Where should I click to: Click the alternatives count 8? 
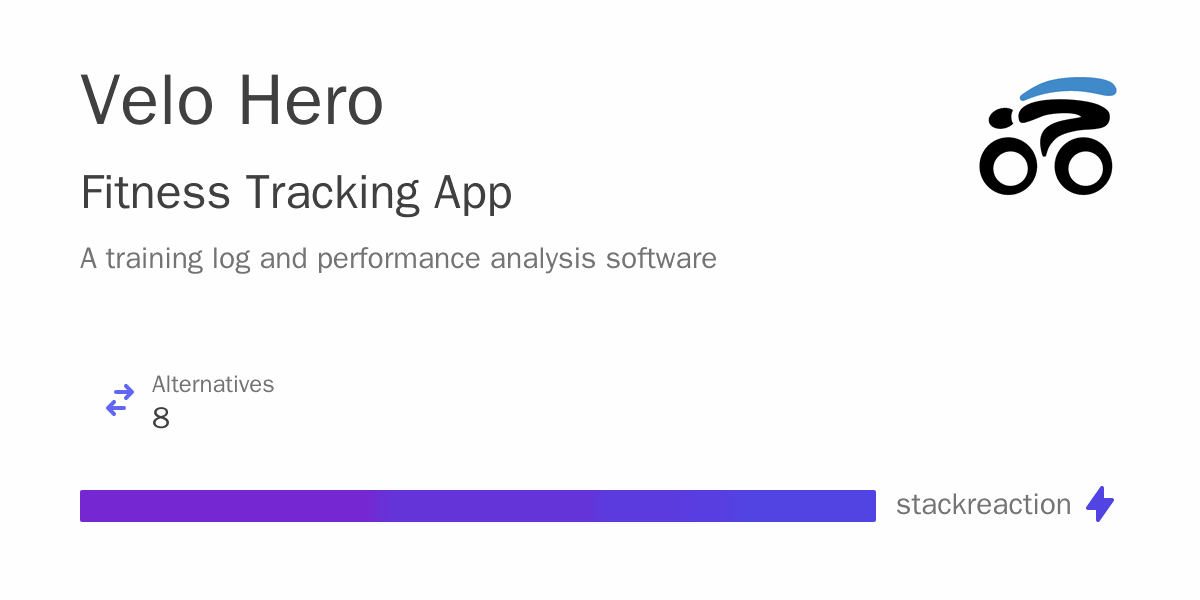(x=161, y=418)
